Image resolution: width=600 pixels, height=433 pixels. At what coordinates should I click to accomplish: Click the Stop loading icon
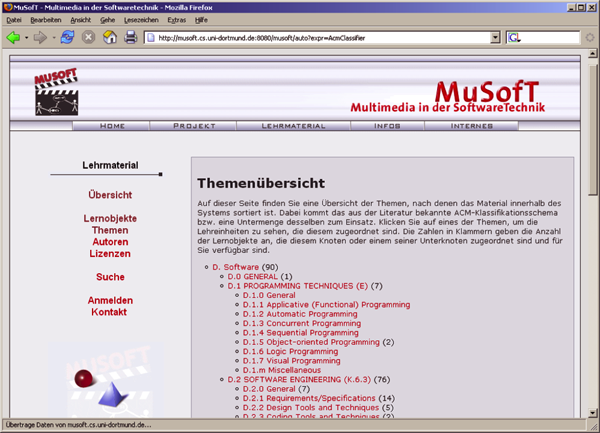point(88,37)
